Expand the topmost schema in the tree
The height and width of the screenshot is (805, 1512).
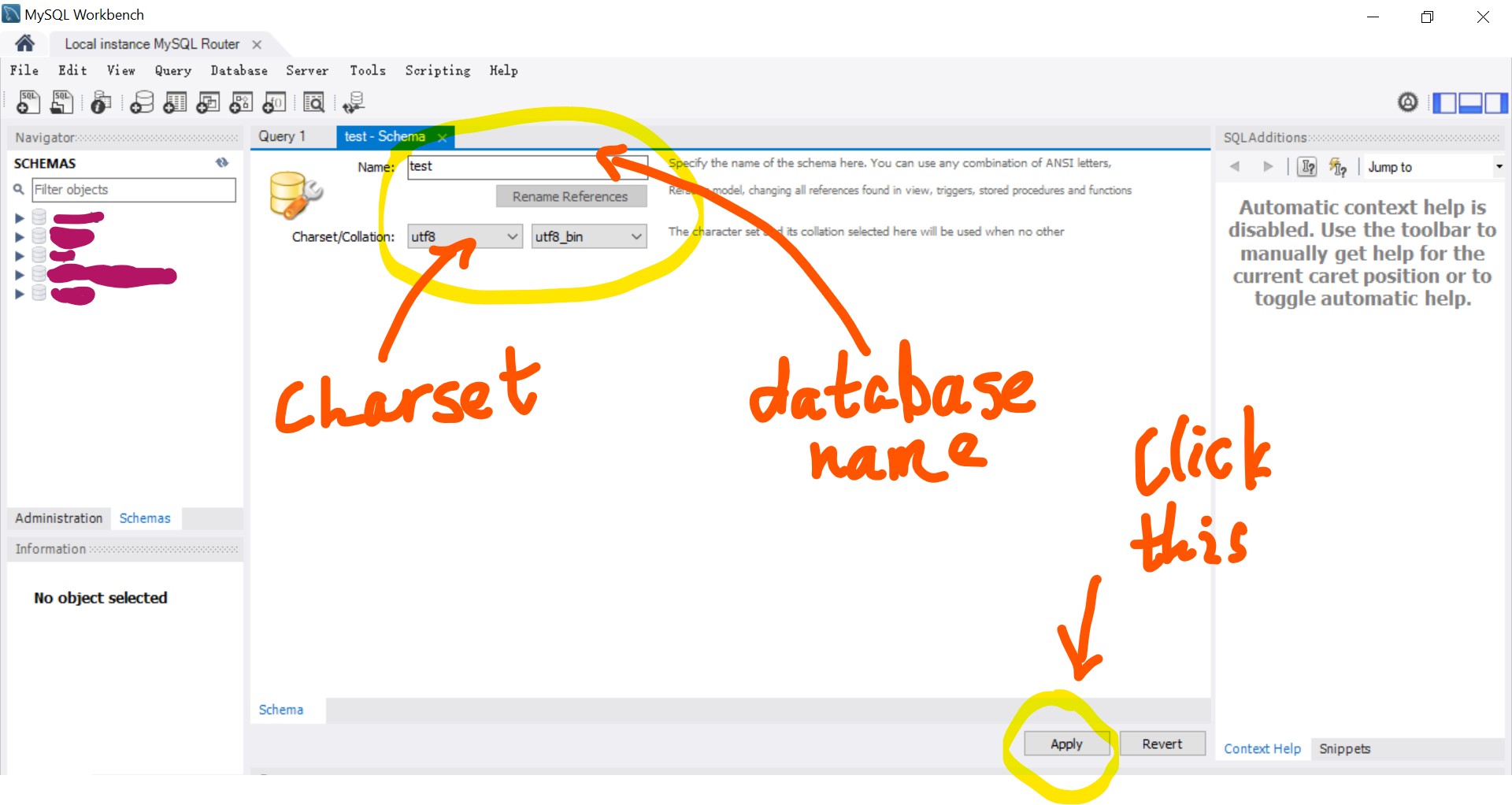pos(20,217)
